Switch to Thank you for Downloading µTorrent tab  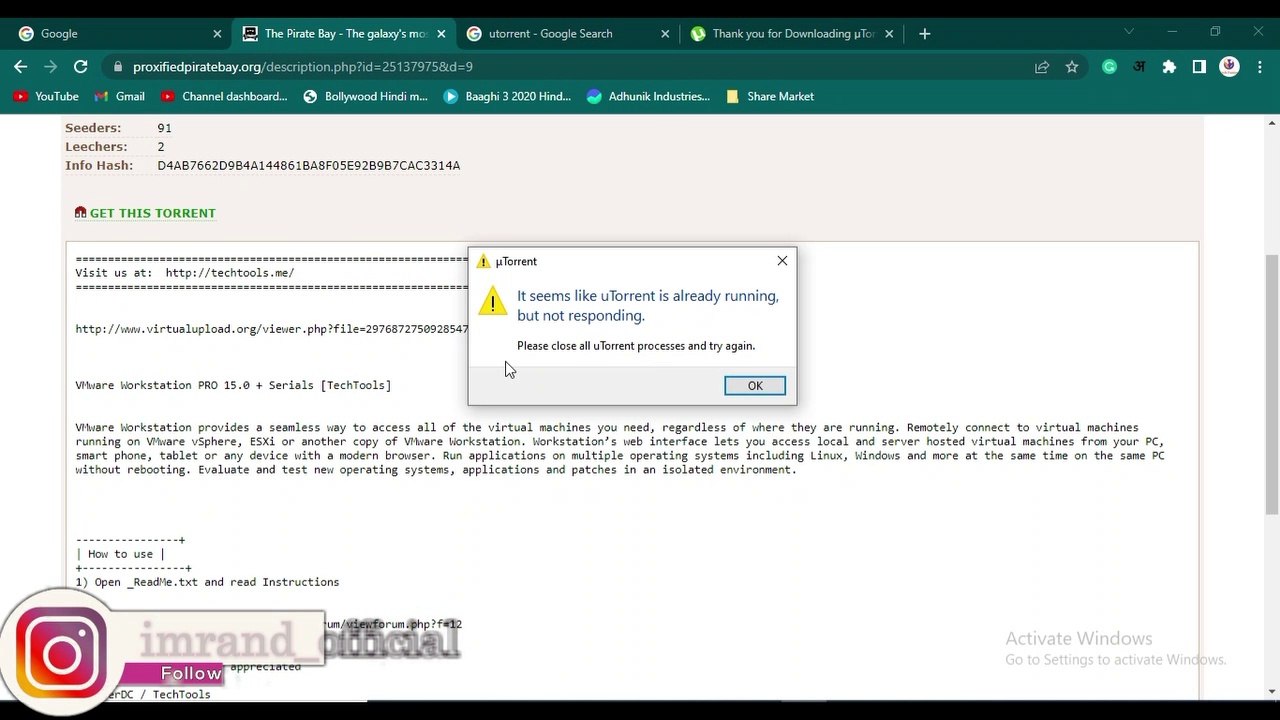pyautogui.click(x=794, y=34)
